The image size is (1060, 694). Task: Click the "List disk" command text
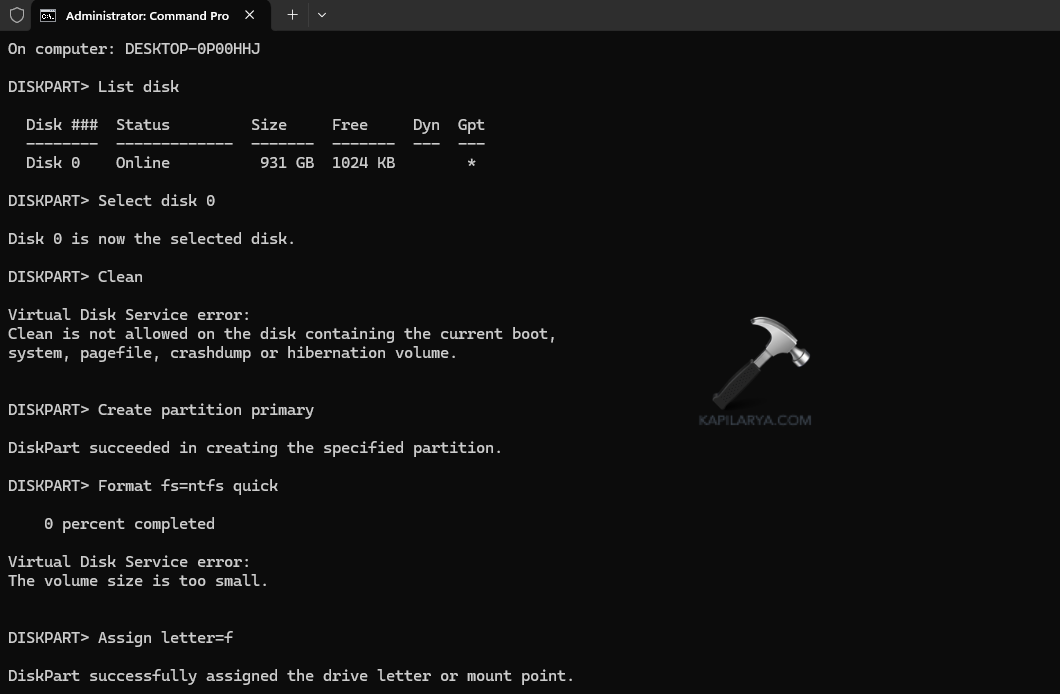[138, 87]
